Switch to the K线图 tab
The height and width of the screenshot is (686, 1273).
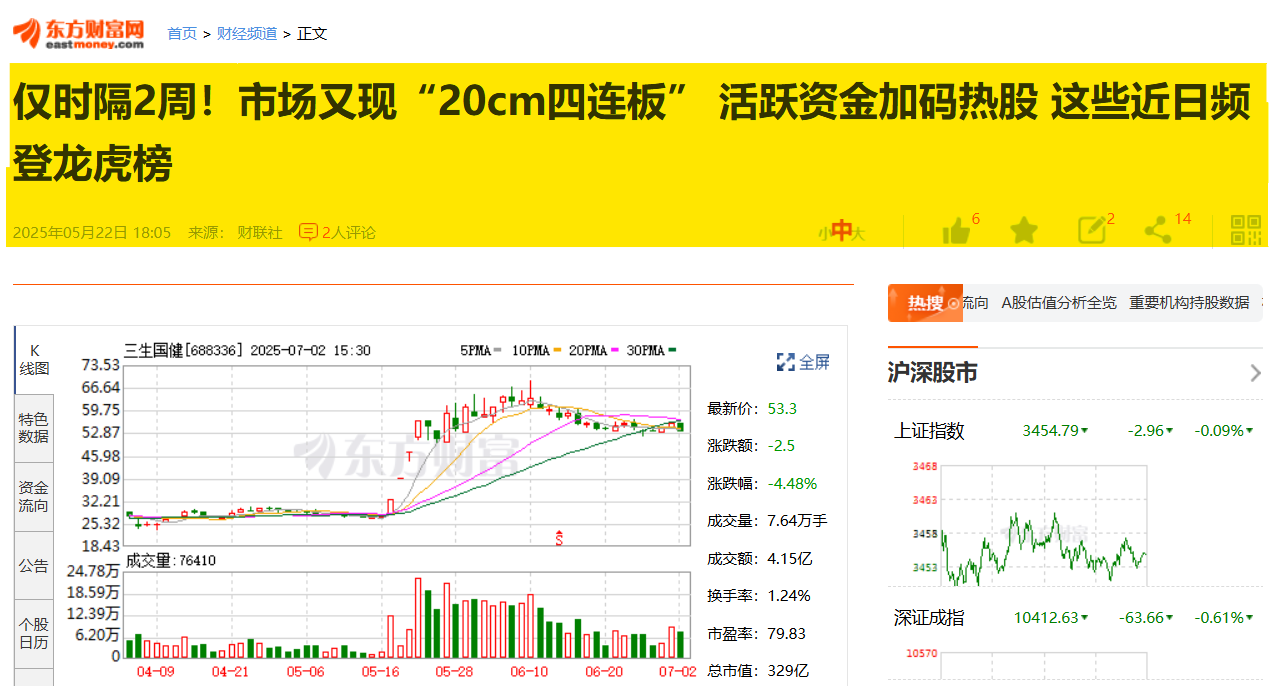[34, 359]
